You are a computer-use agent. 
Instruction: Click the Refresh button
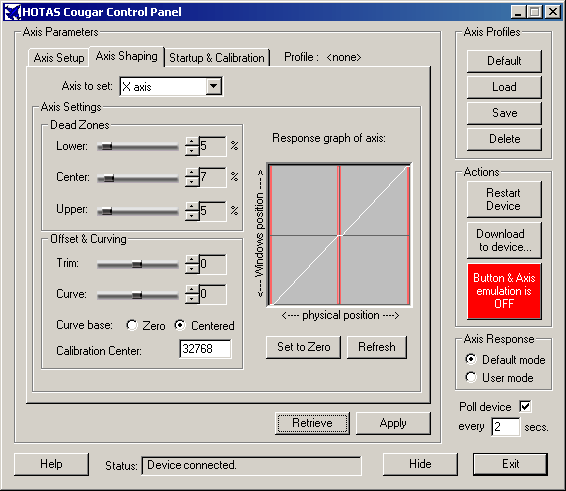(376, 347)
